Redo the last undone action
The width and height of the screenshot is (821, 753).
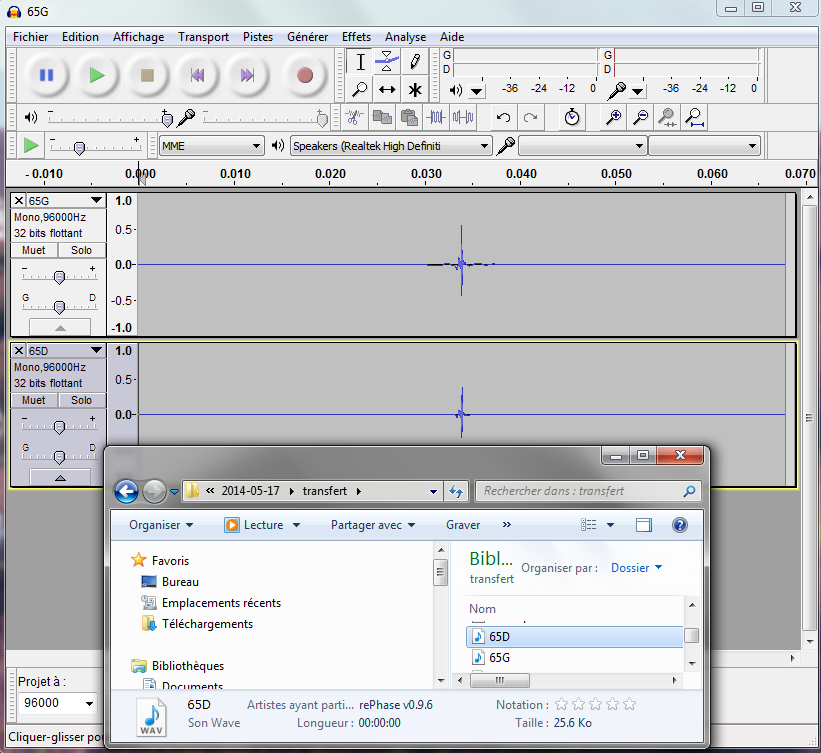point(530,117)
